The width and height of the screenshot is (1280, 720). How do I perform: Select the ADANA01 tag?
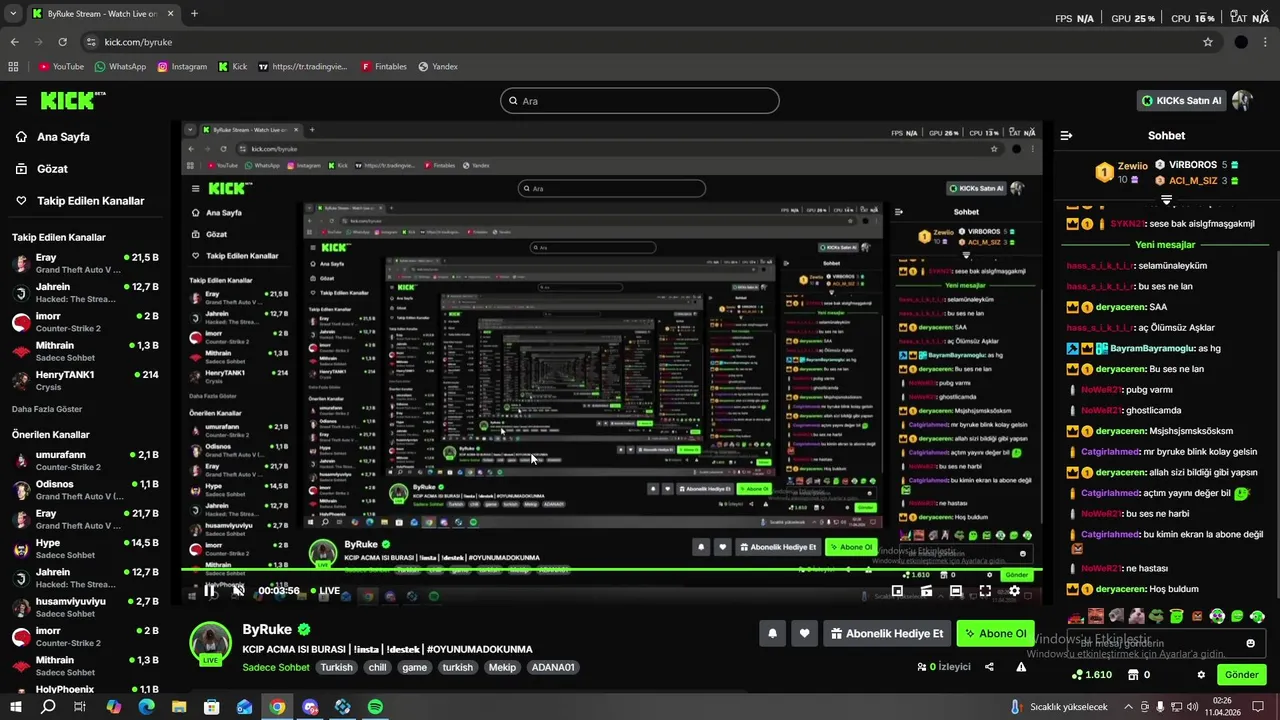(553, 667)
